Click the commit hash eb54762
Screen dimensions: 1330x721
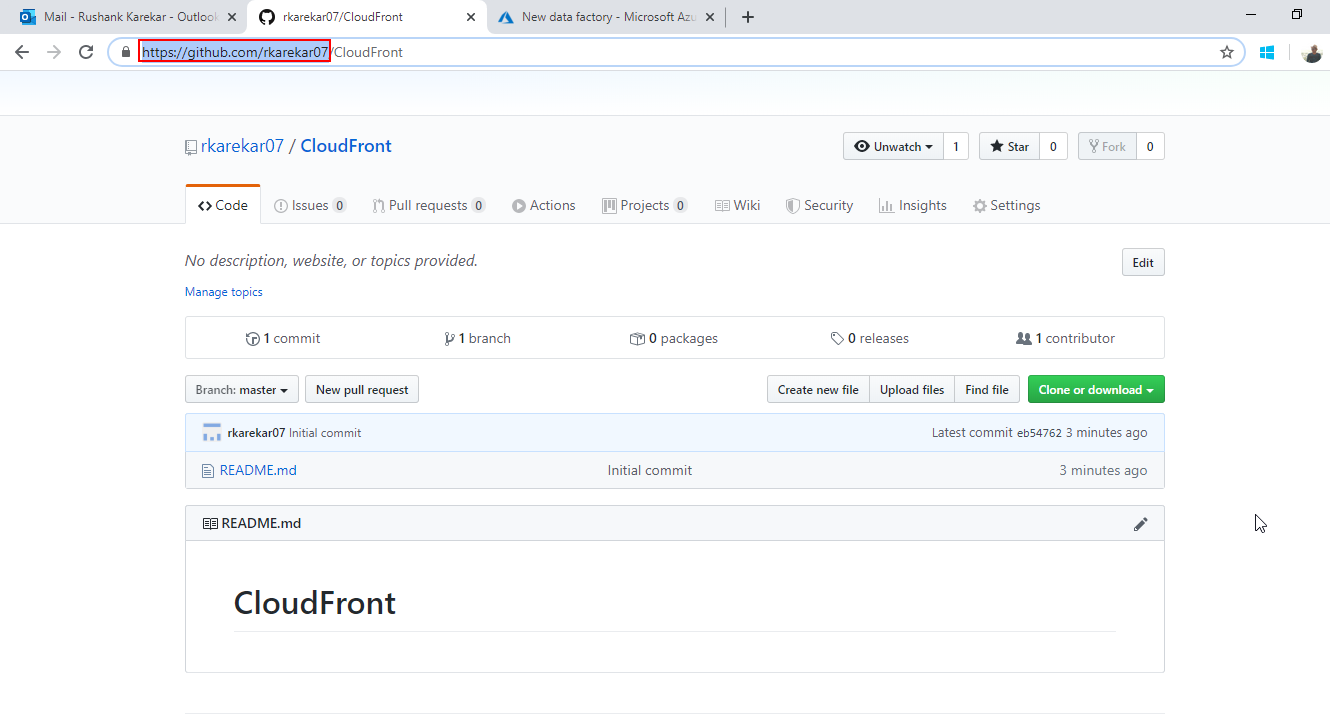click(x=1039, y=433)
